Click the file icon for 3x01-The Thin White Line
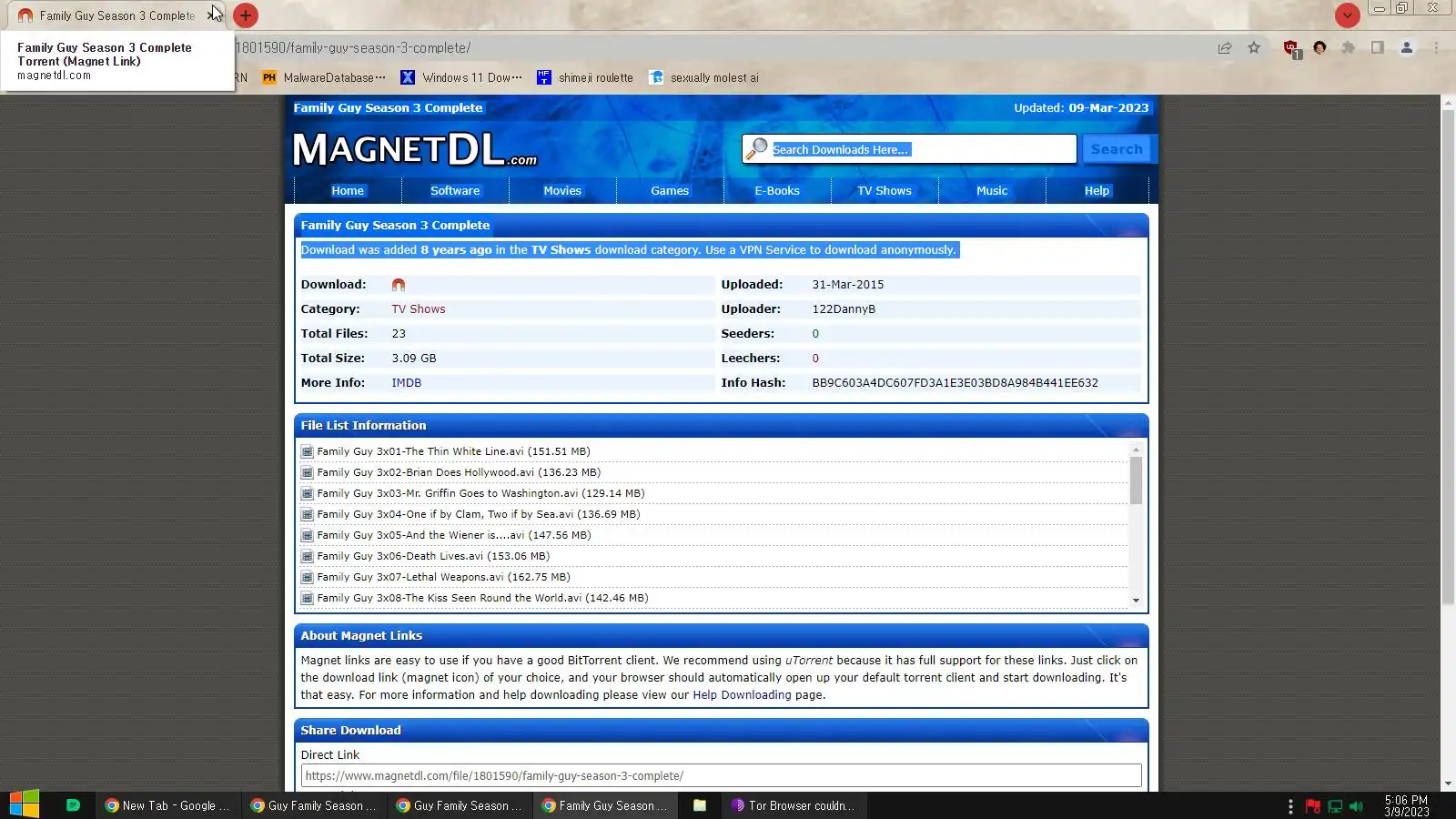 [308, 451]
